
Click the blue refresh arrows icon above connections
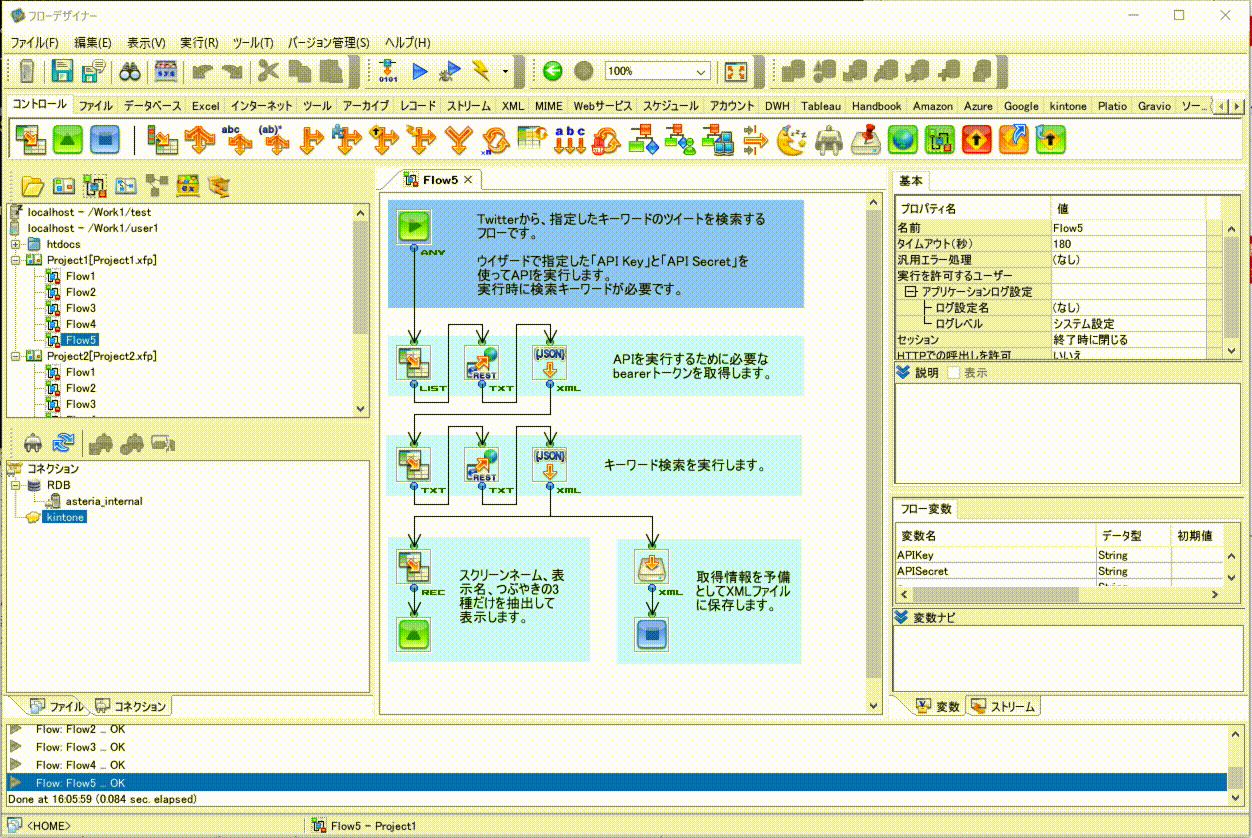click(64, 442)
